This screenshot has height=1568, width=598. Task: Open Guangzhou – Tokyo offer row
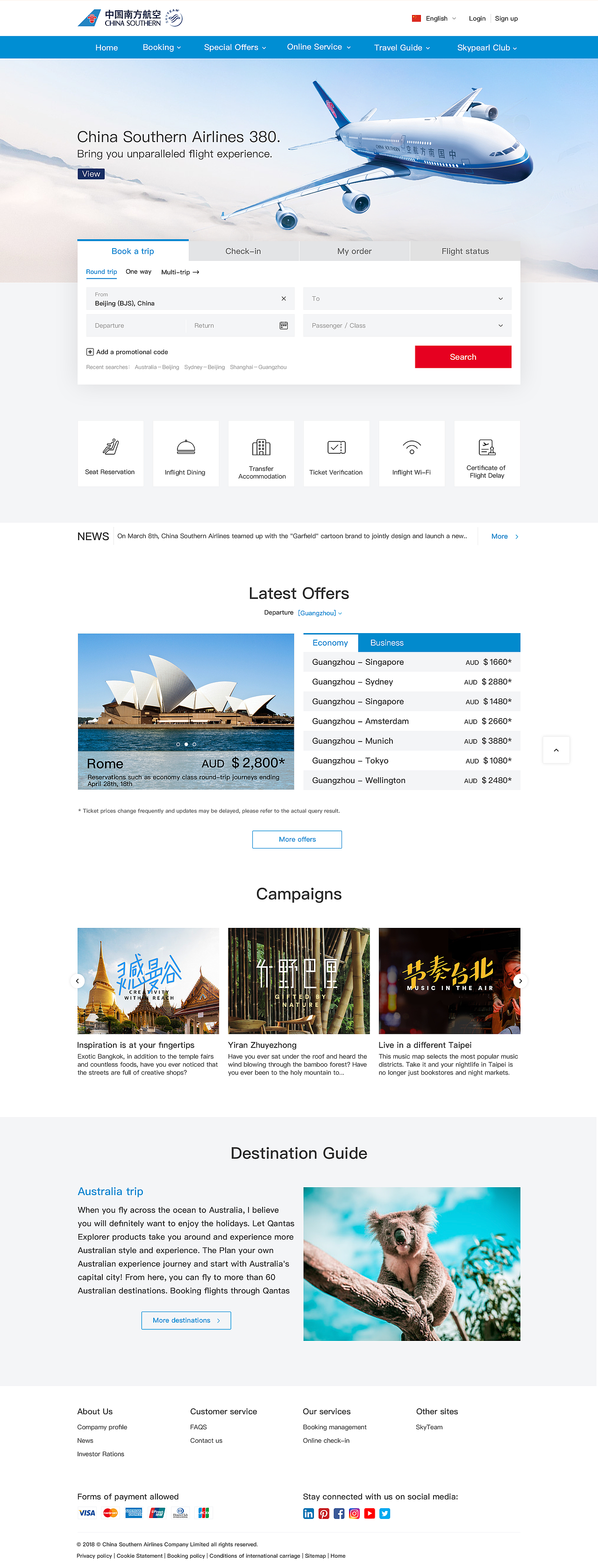pyautogui.click(x=412, y=760)
